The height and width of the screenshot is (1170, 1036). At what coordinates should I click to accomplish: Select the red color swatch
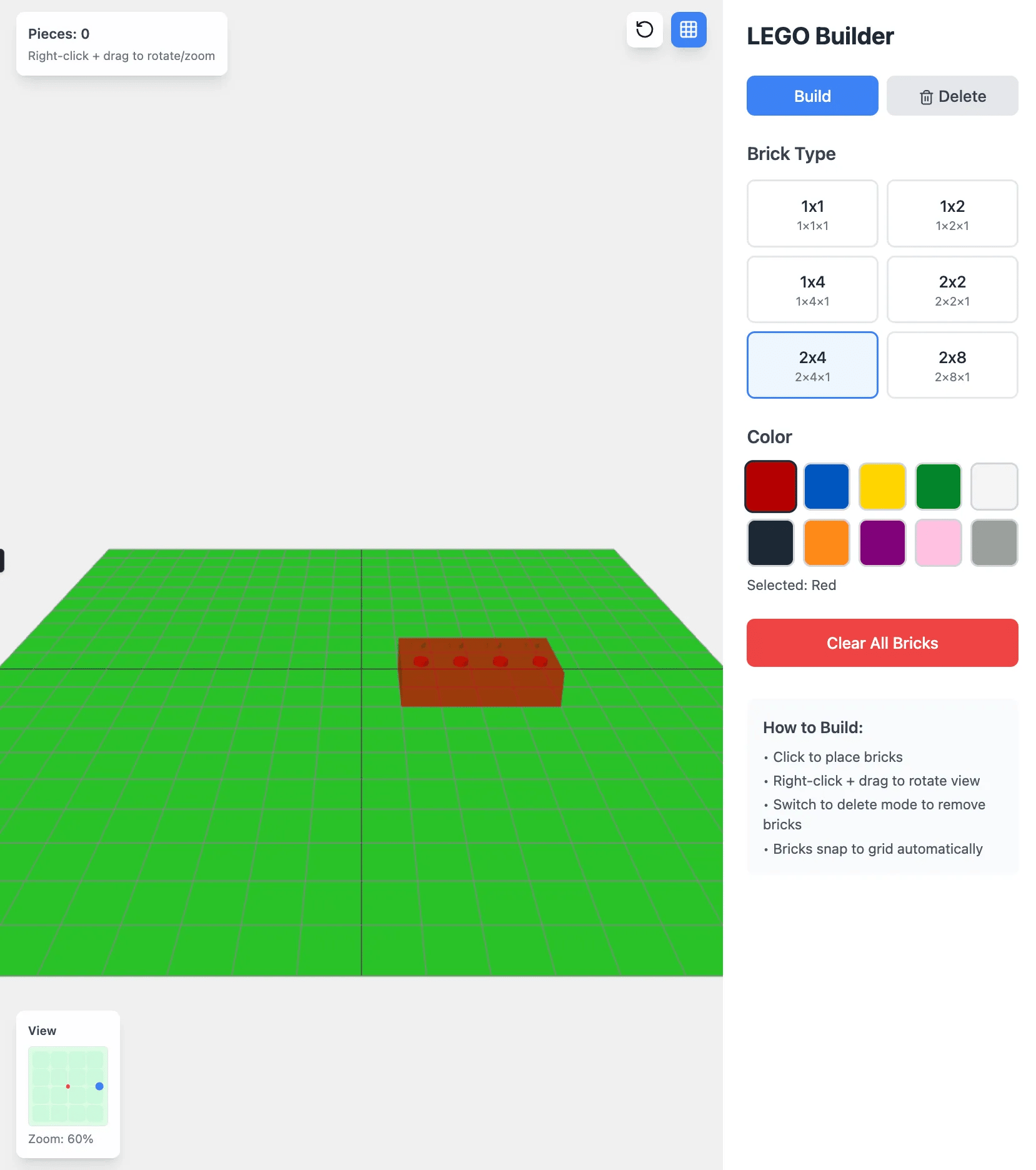(x=770, y=486)
